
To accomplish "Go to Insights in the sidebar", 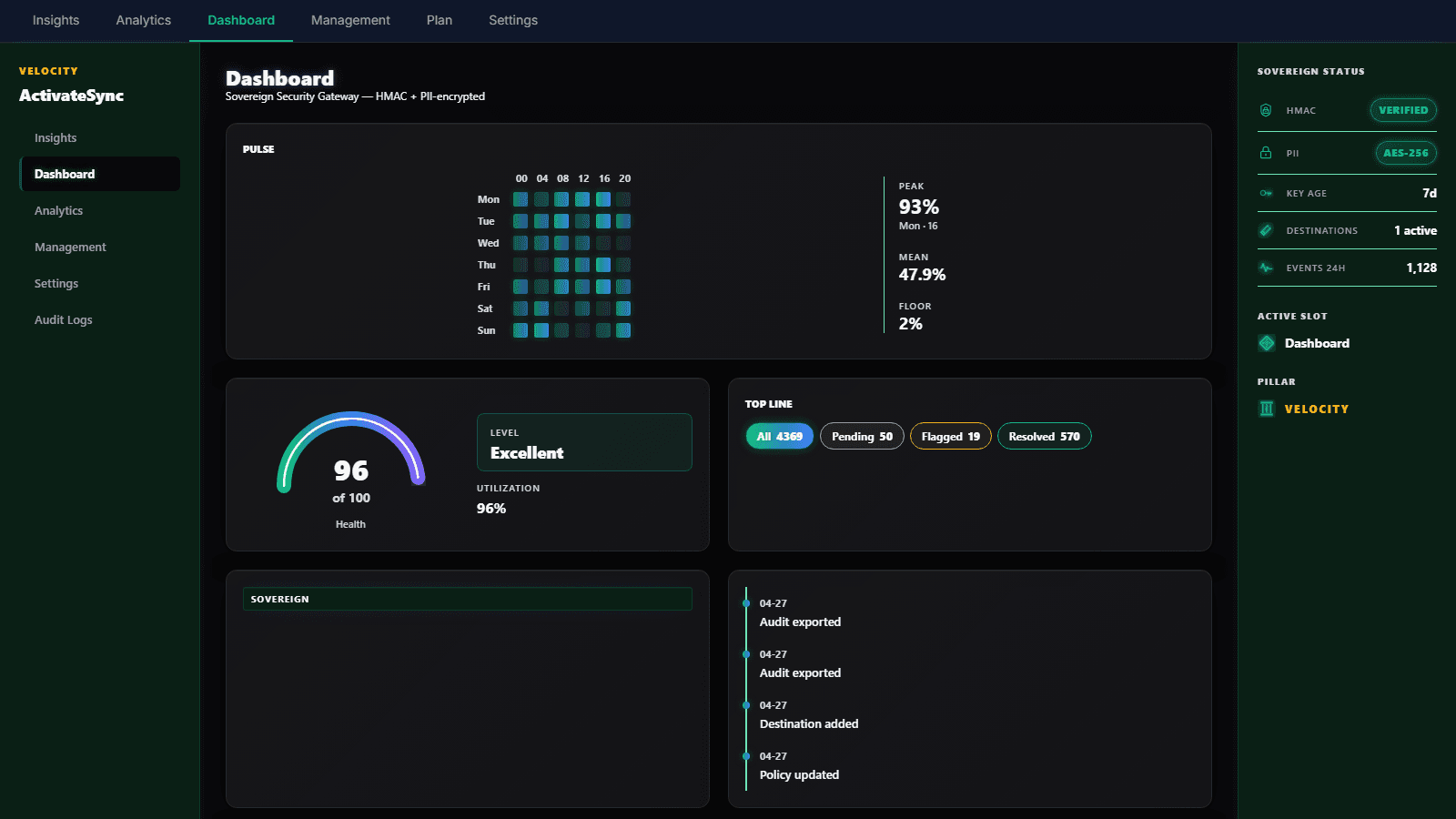I will pyautogui.click(x=100, y=137).
